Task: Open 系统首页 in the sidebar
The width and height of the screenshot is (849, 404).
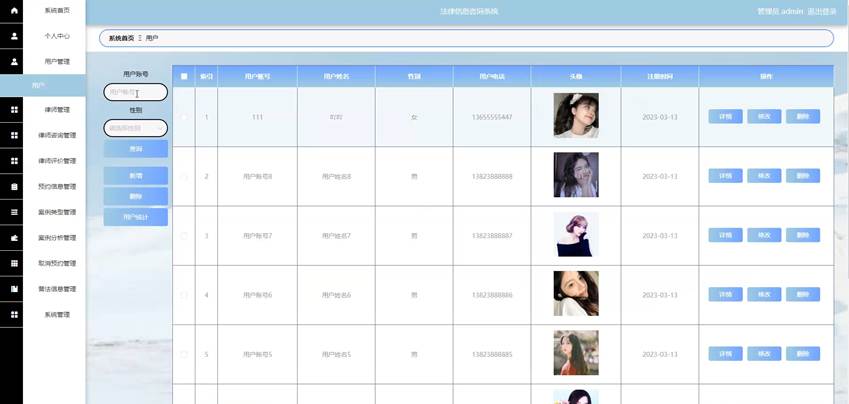Action: pyautogui.click(x=57, y=10)
